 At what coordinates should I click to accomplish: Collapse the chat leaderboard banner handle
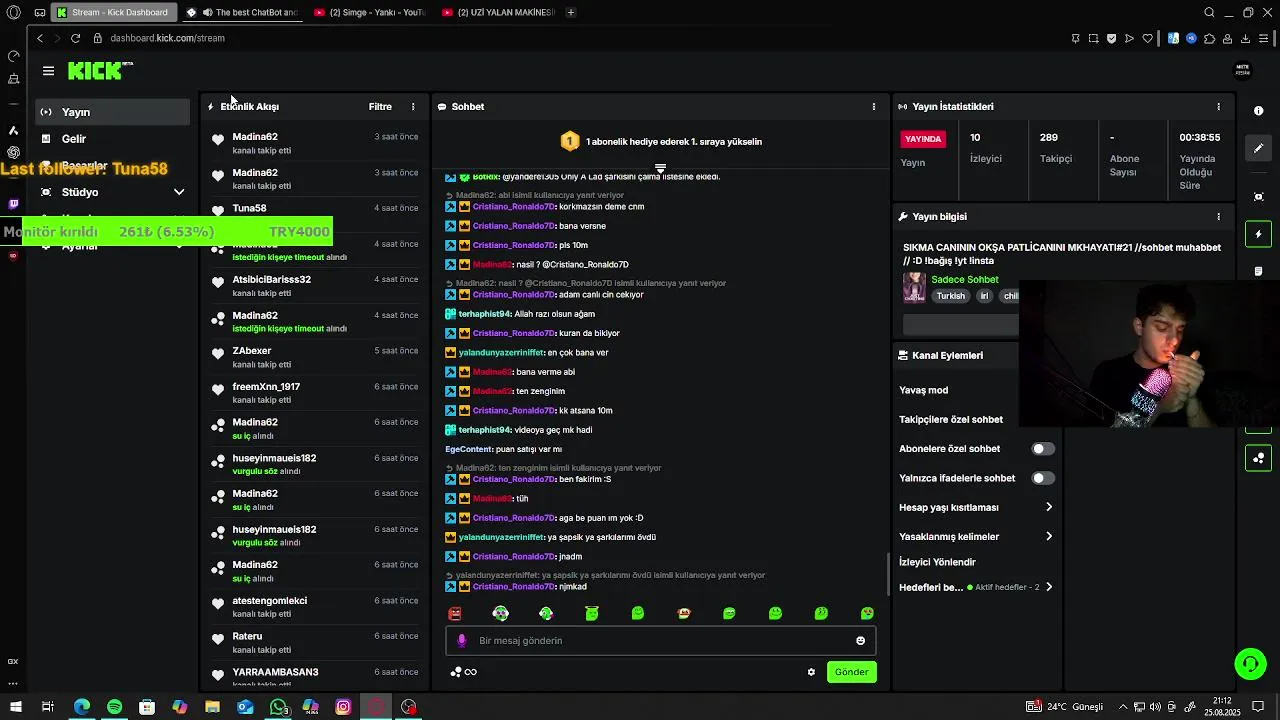pyautogui.click(x=660, y=168)
